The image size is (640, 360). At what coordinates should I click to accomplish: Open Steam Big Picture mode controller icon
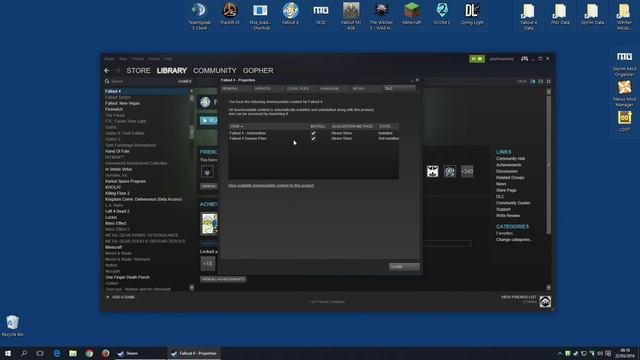click(x=524, y=59)
